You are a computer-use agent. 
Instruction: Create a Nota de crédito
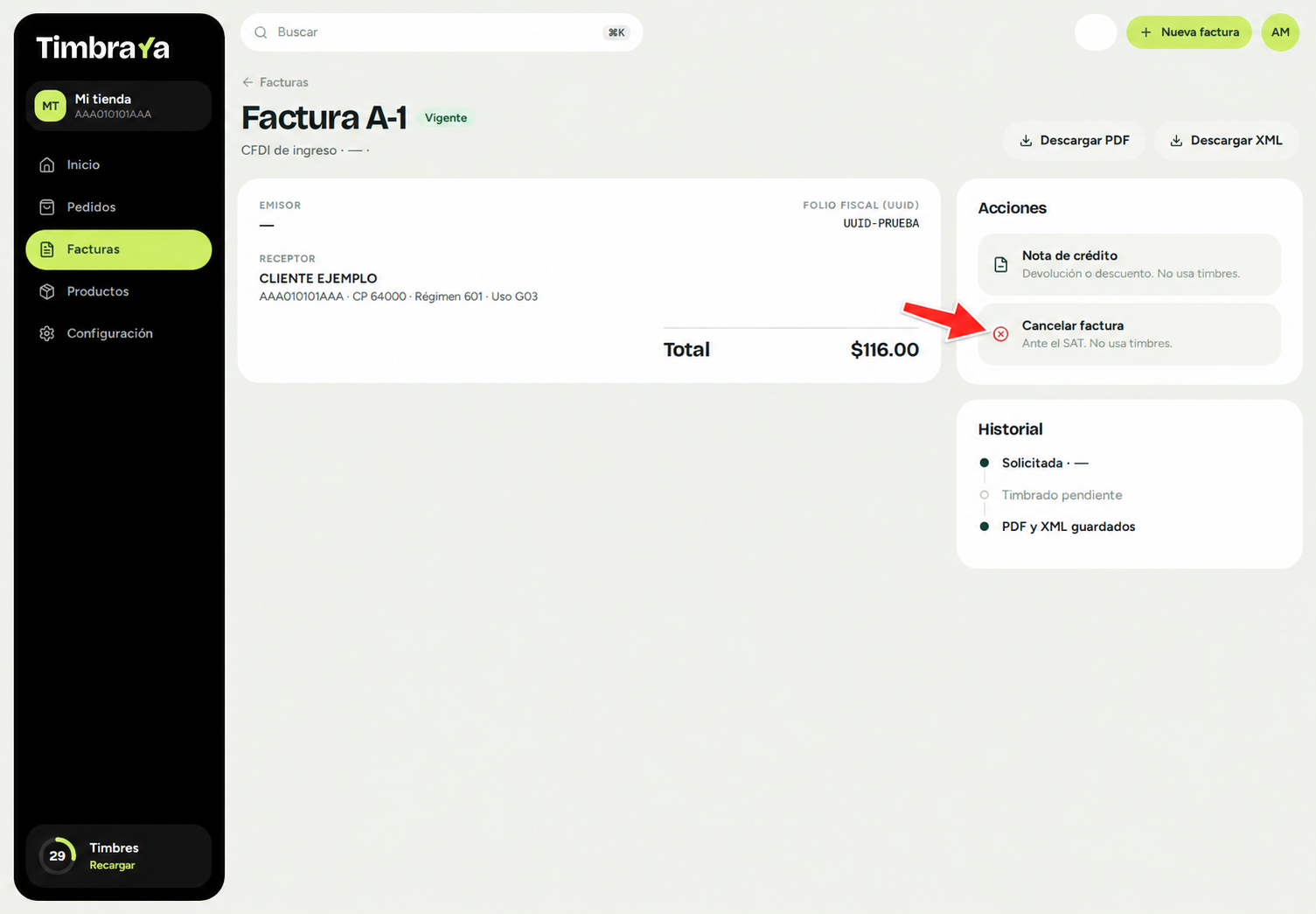point(1130,264)
